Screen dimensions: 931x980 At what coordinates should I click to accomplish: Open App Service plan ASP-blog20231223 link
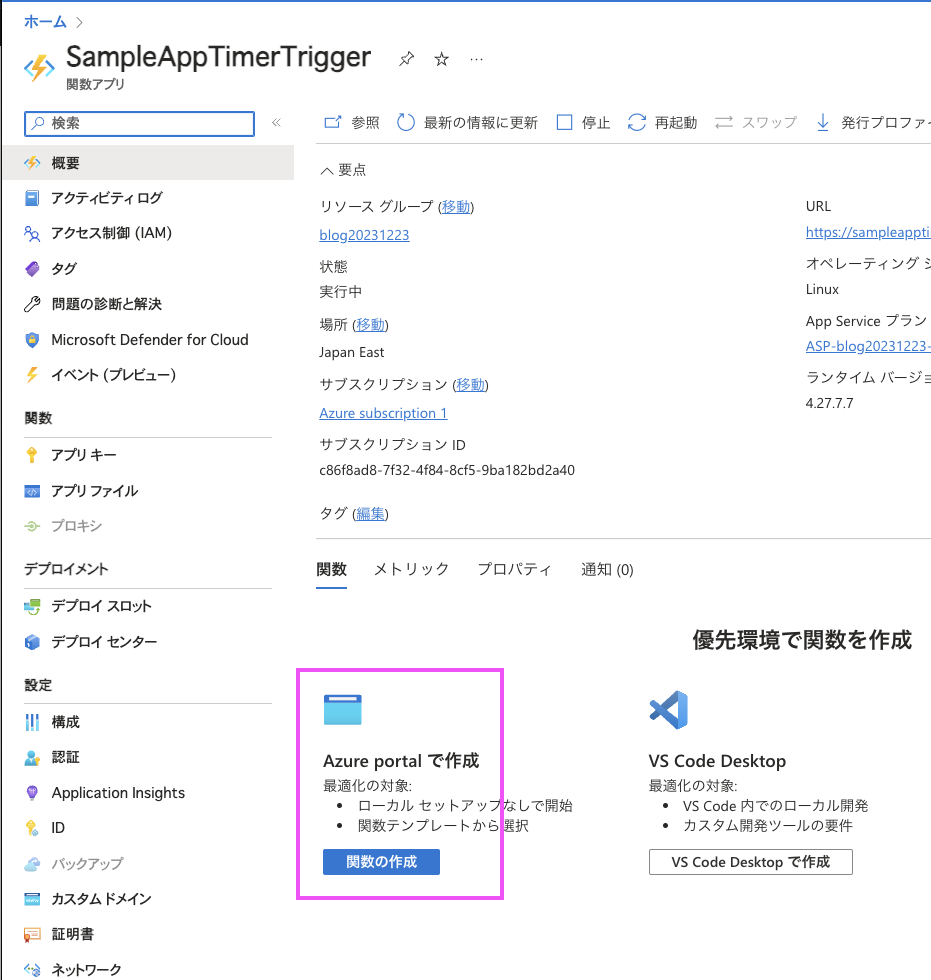pos(868,346)
